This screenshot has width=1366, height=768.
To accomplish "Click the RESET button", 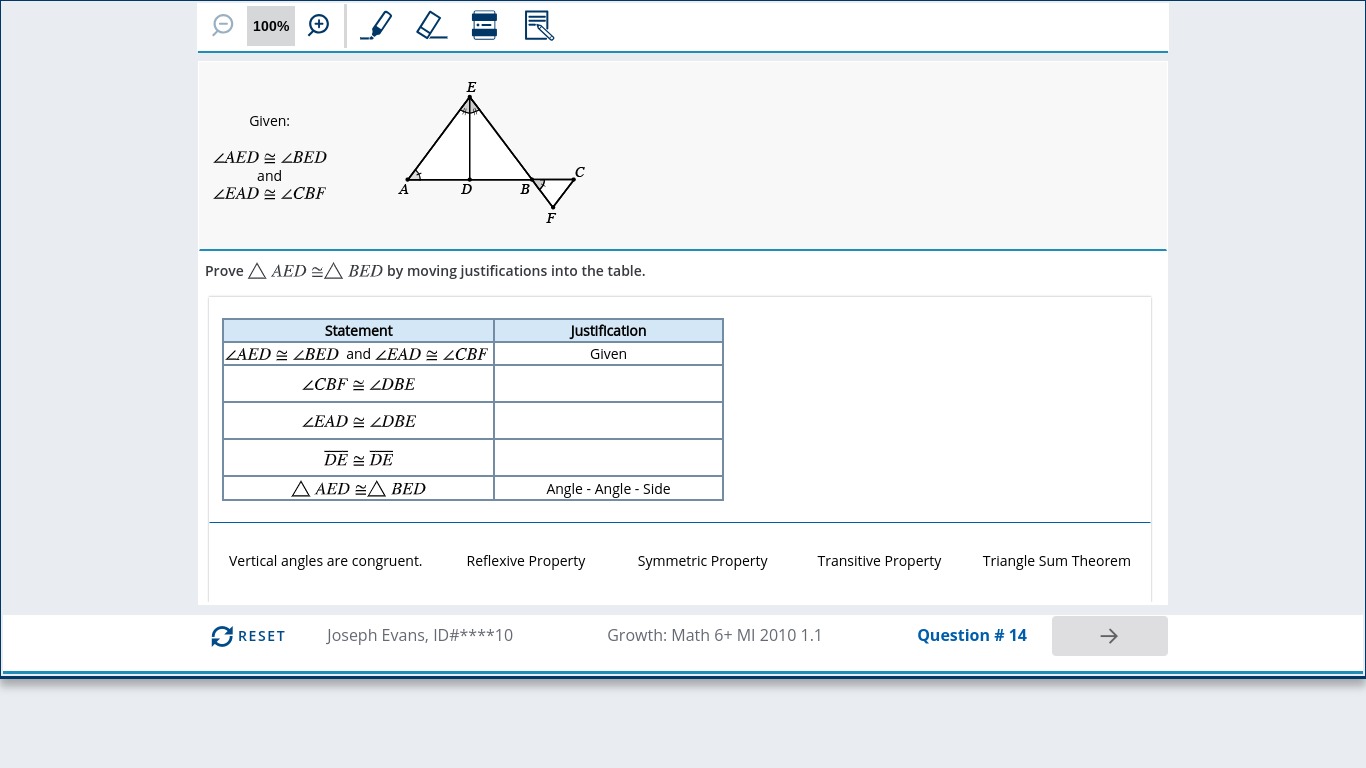I will [248, 636].
